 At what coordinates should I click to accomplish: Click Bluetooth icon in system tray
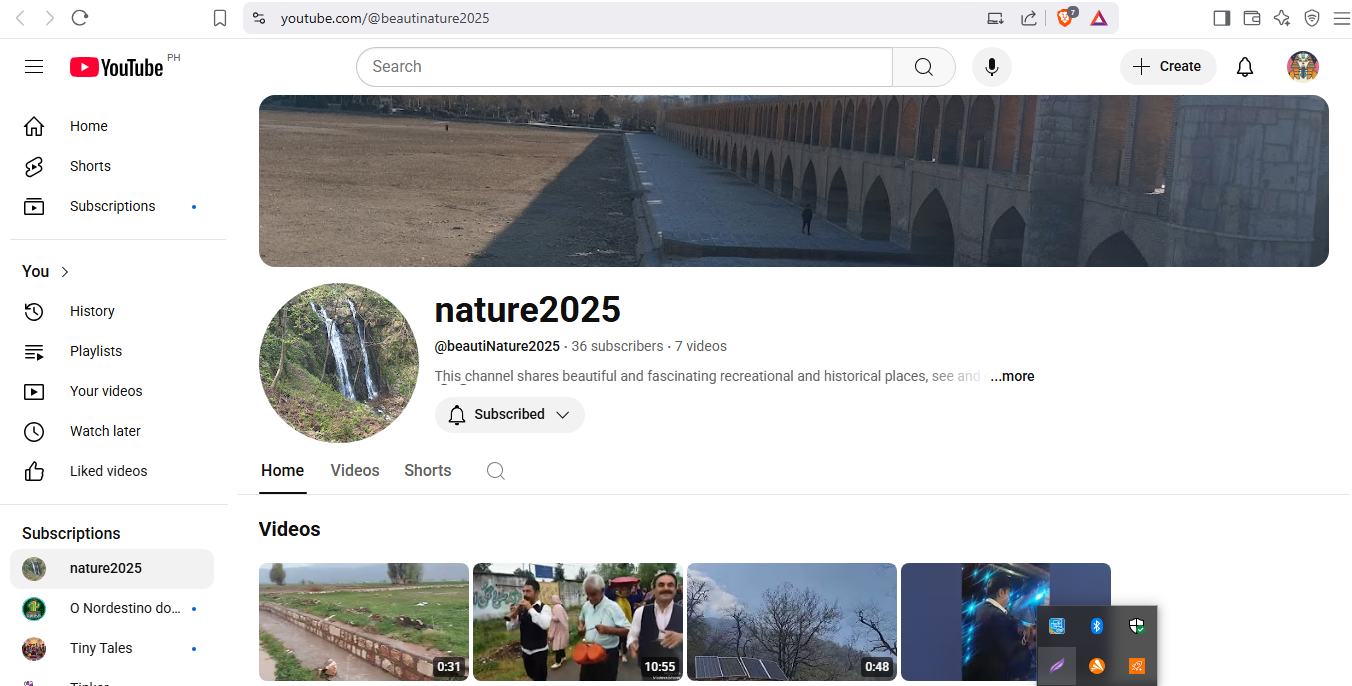[x=1096, y=626]
